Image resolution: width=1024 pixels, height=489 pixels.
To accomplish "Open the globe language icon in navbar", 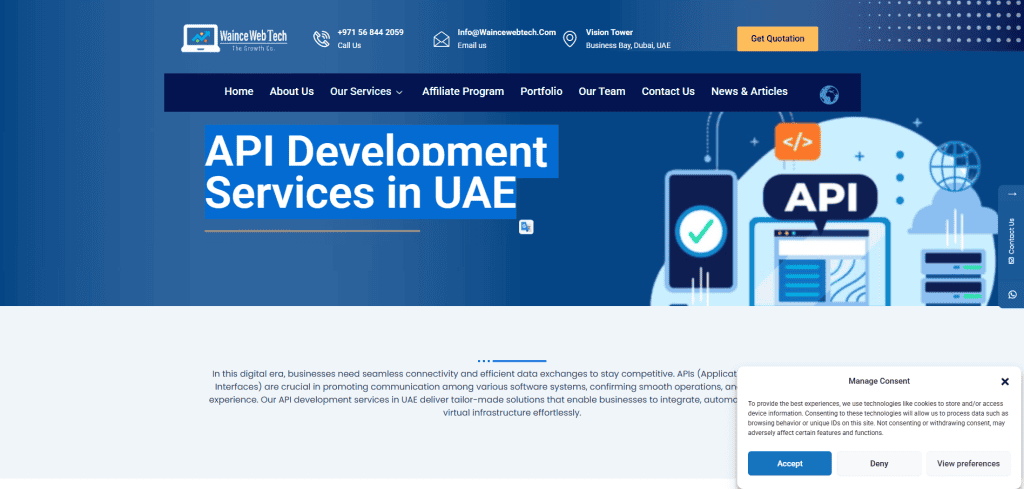I will tap(829, 95).
